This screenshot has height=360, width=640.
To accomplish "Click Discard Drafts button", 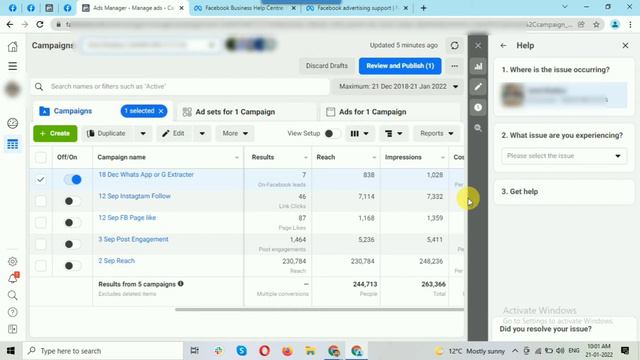I will pos(327,66).
